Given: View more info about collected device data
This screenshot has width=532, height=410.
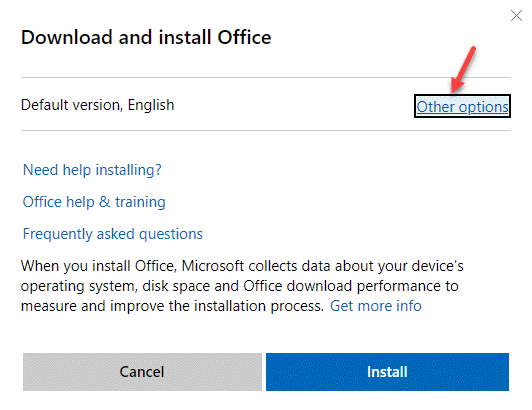Looking at the screenshot, I should pos(376,306).
